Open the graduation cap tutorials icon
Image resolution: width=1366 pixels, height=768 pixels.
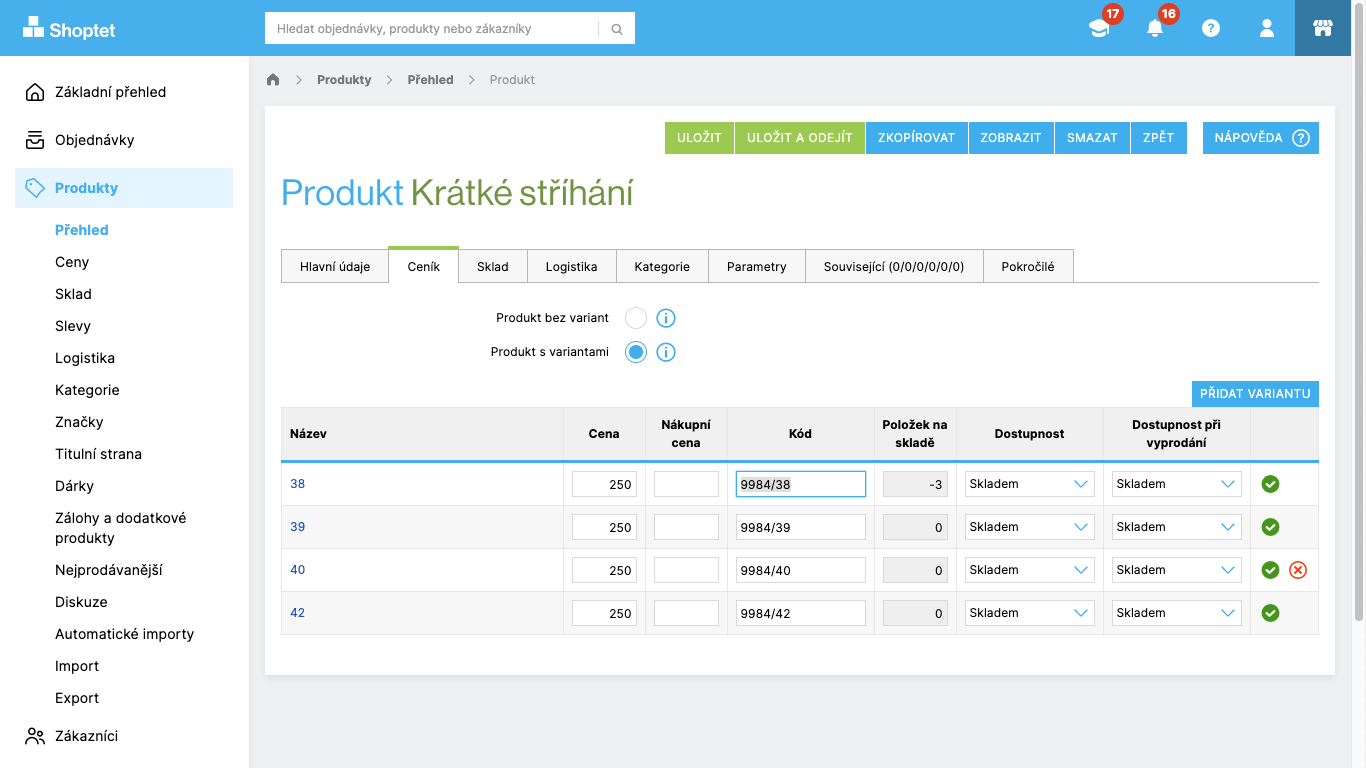click(1099, 28)
